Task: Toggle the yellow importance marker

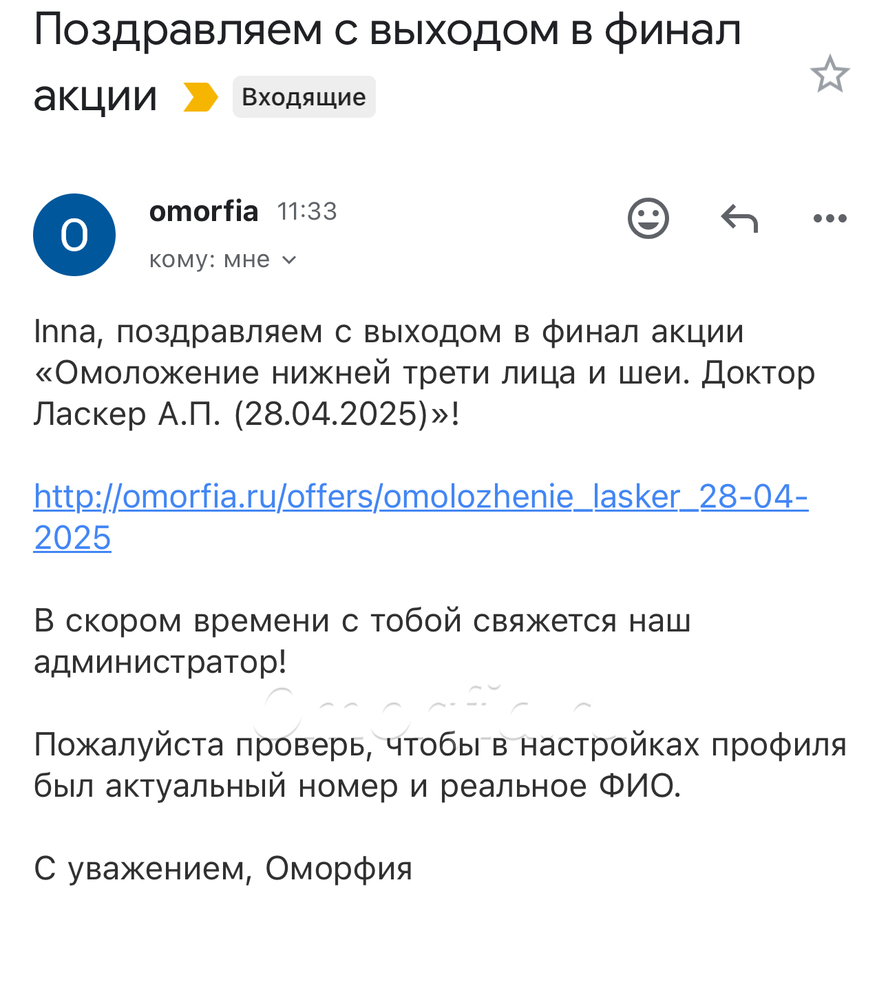Action: pos(200,97)
